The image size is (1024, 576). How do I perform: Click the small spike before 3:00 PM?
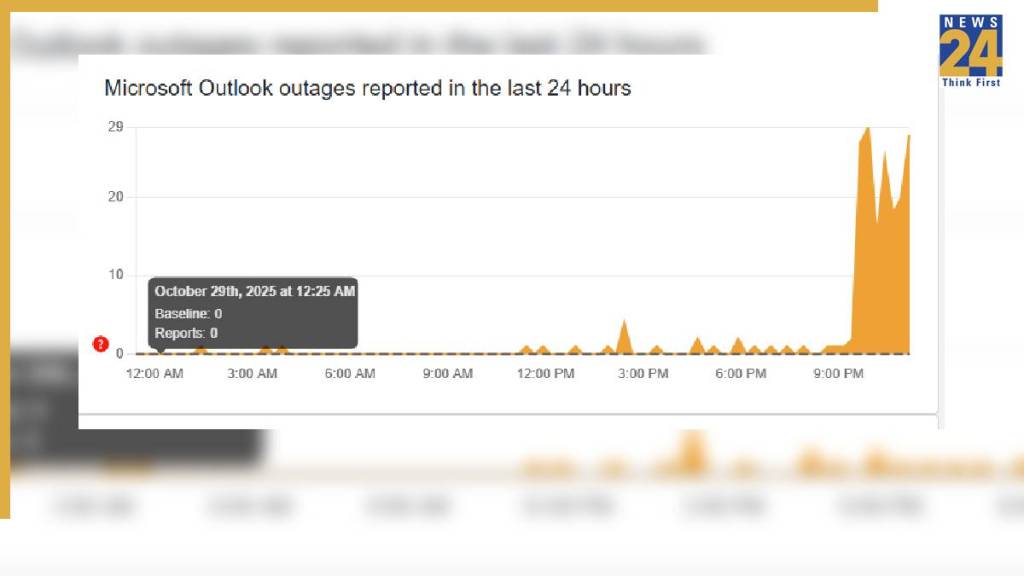click(624, 323)
